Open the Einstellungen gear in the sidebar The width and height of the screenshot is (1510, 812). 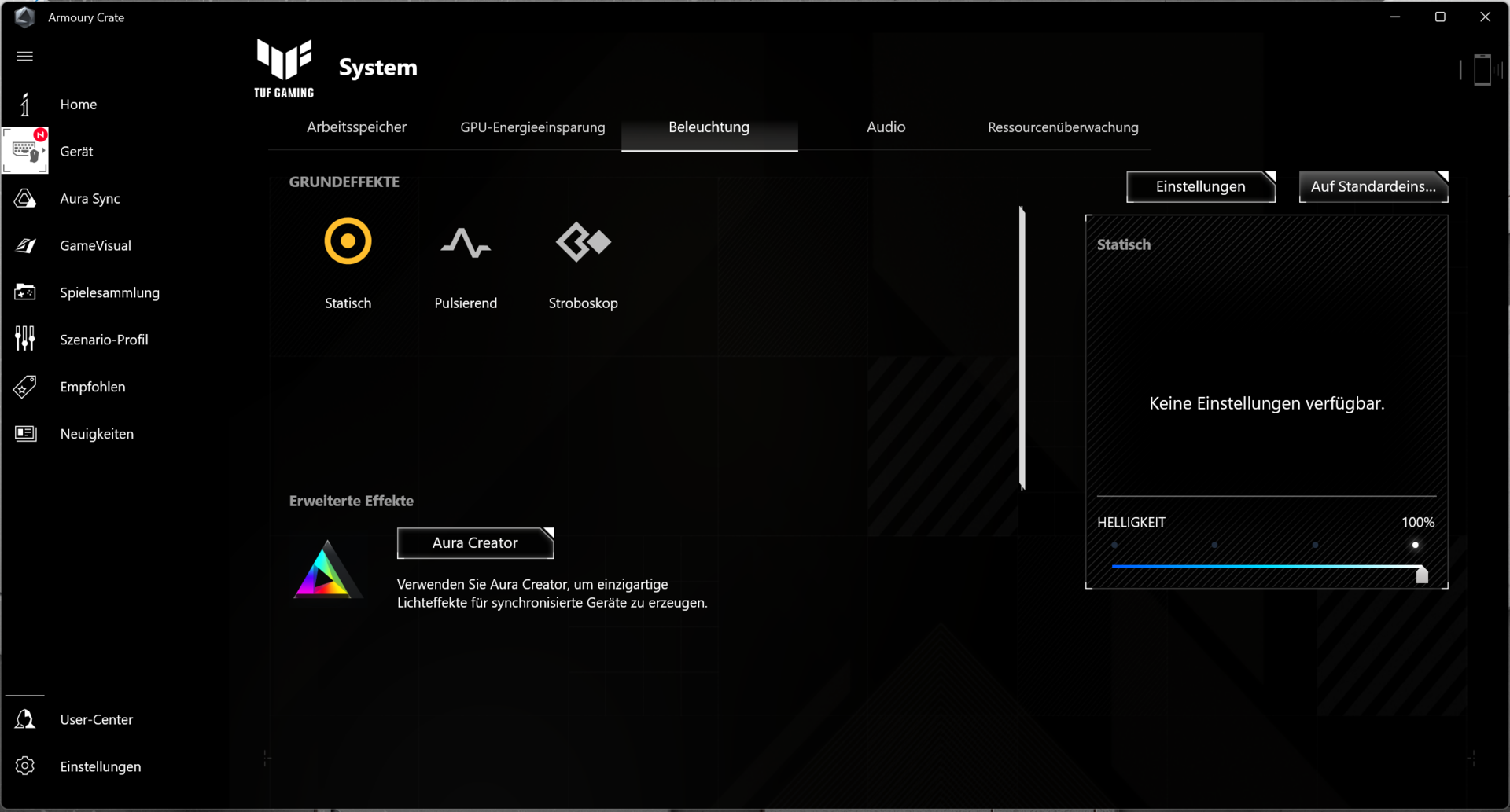[25, 766]
